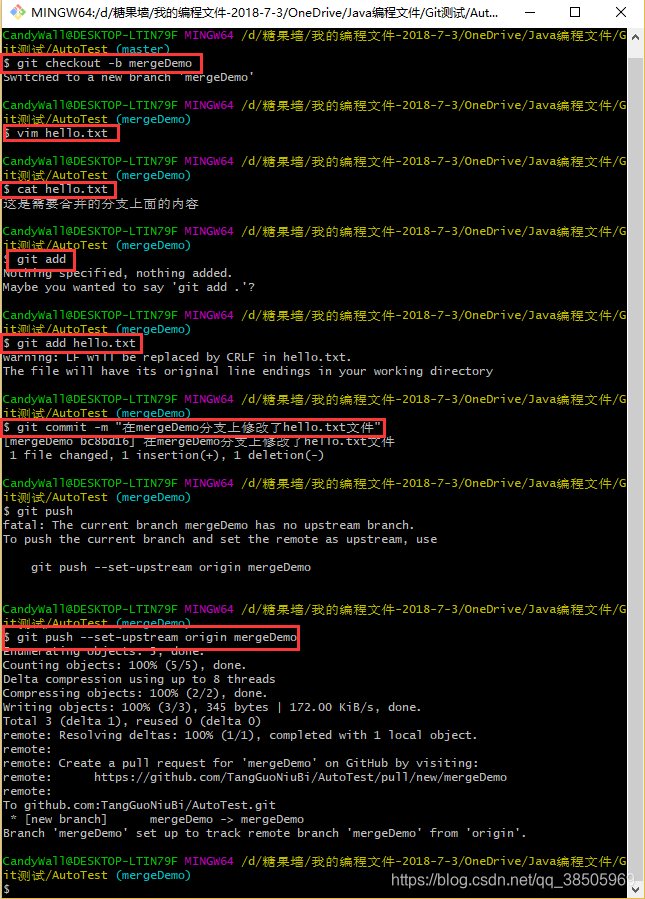Click '1 file changed, 1 insertion(+)' line
This screenshot has width=645, height=899.
click(166, 455)
